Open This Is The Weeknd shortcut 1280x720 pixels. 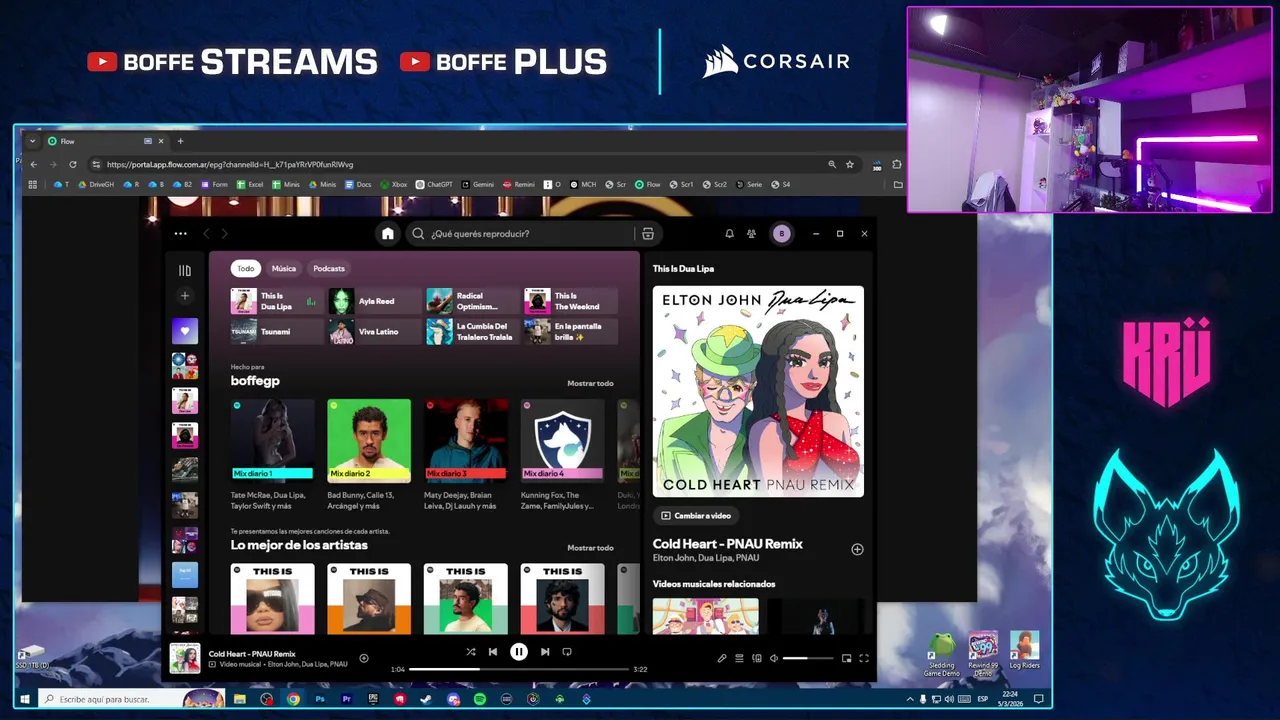pyautogui.click(x=571, y=301)
